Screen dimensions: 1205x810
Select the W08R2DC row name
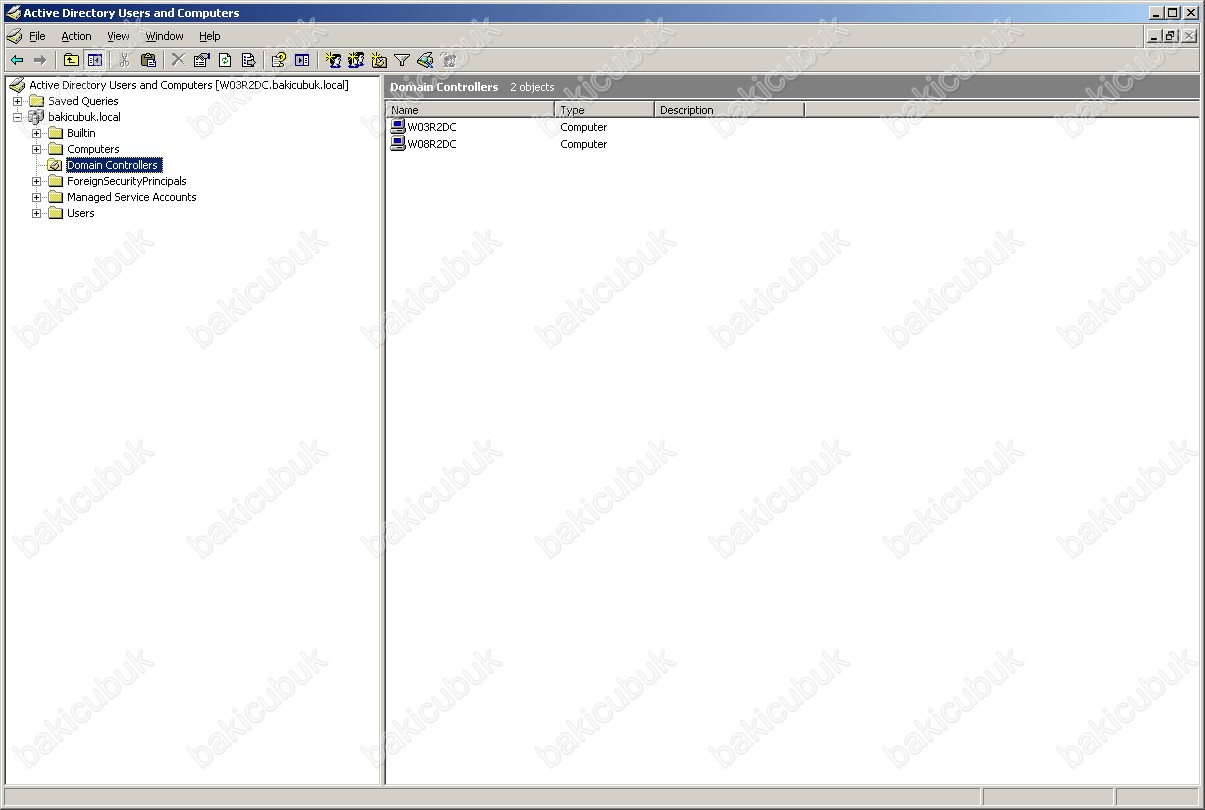pos(432,144)
